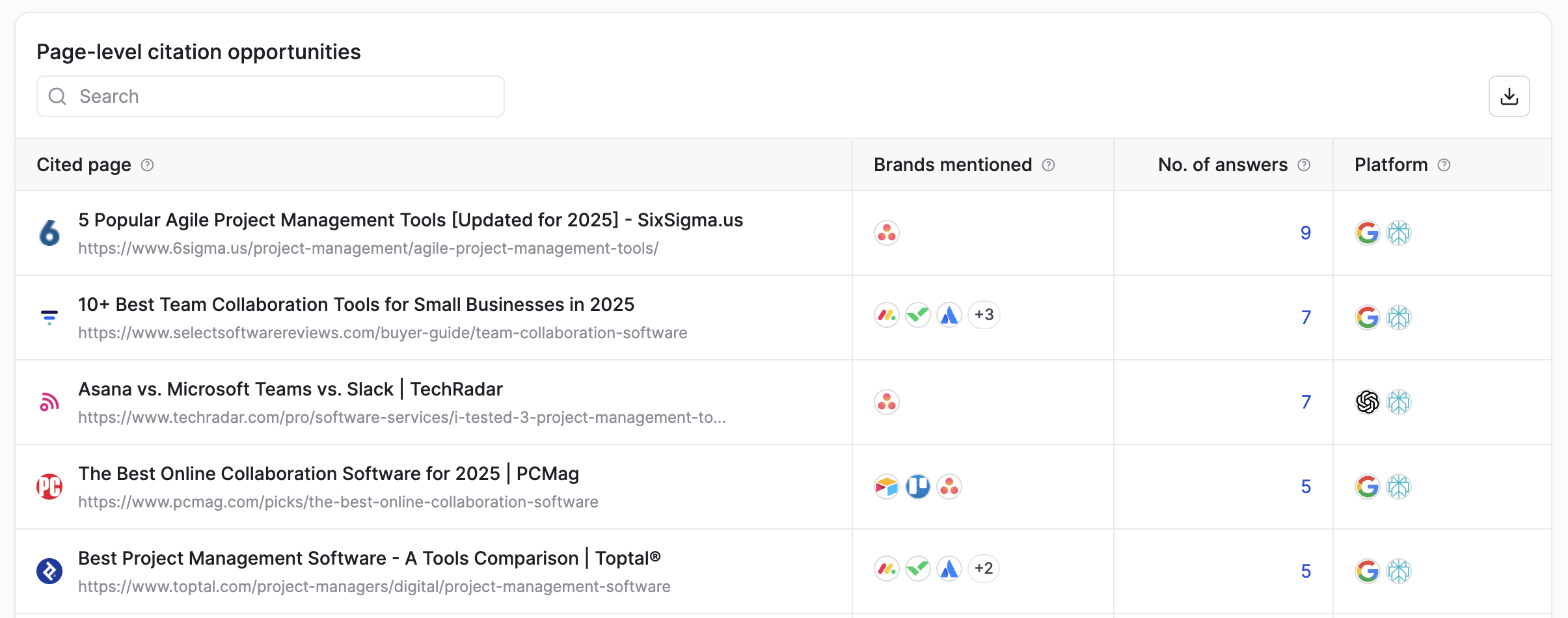Screen dimensions: 1568x618
Task: Open the Brands mentioned info tooltip icon
Action: pos(1048,165)
